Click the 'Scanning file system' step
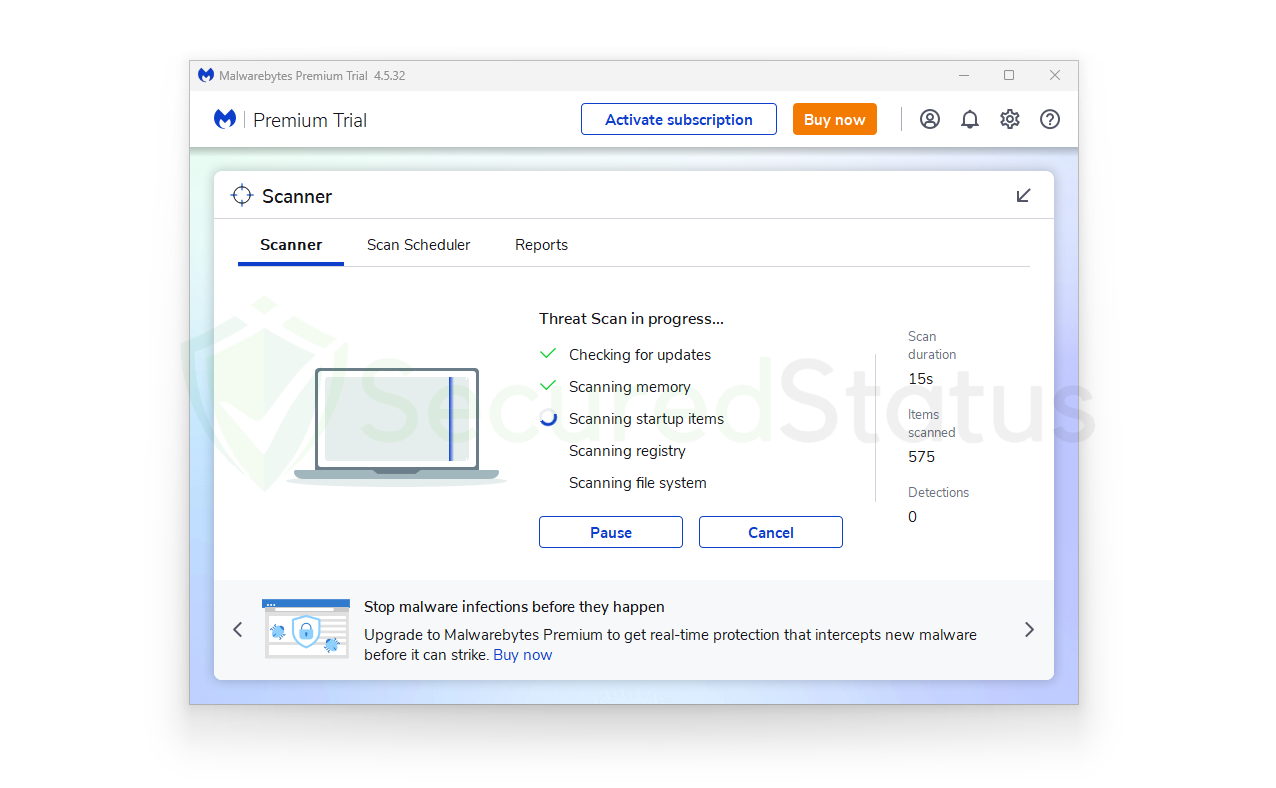This screenshot has width=1276, height=788. click(x=638, y=483)
